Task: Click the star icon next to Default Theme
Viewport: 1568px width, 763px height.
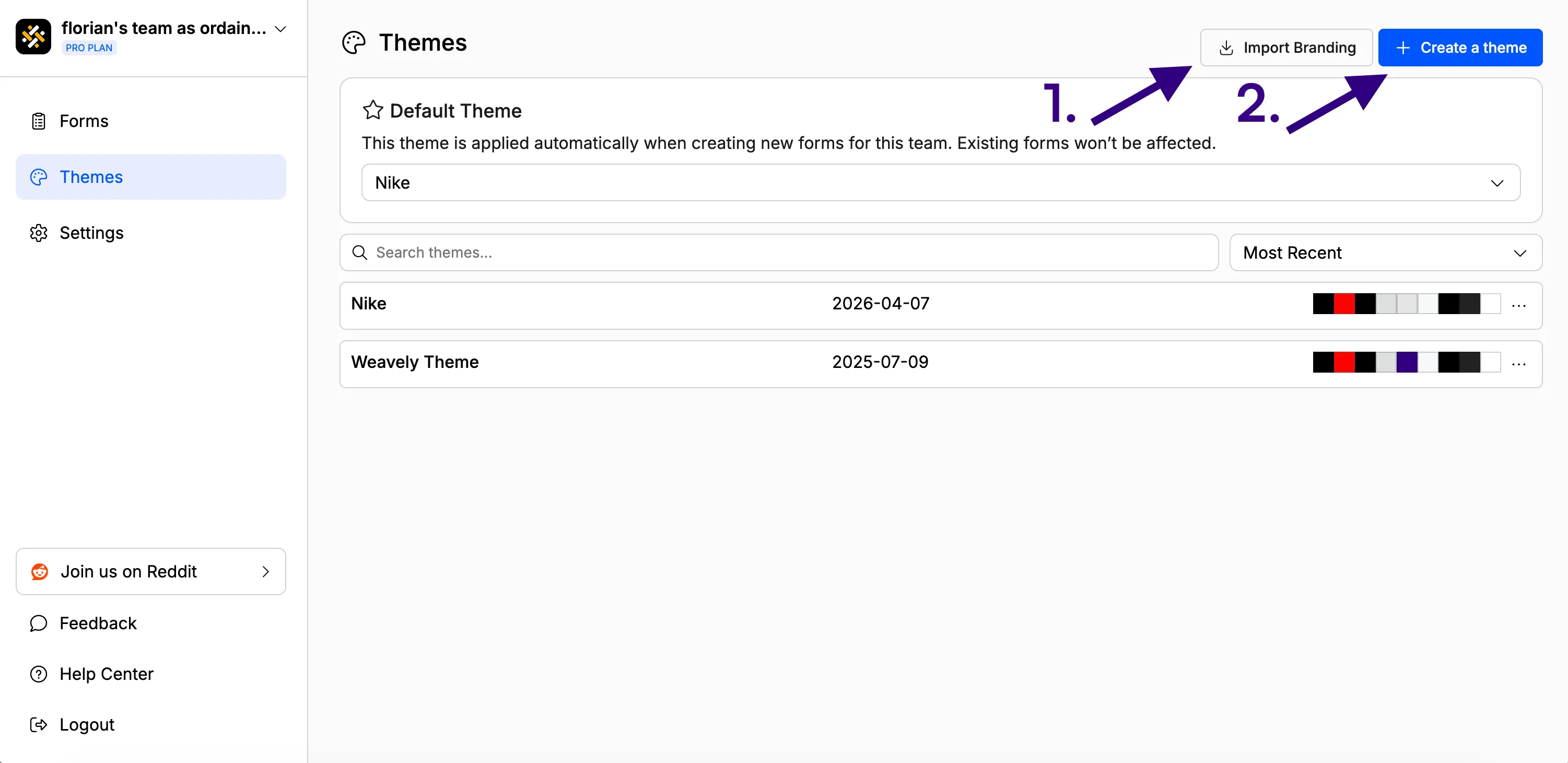Action: 372,110
